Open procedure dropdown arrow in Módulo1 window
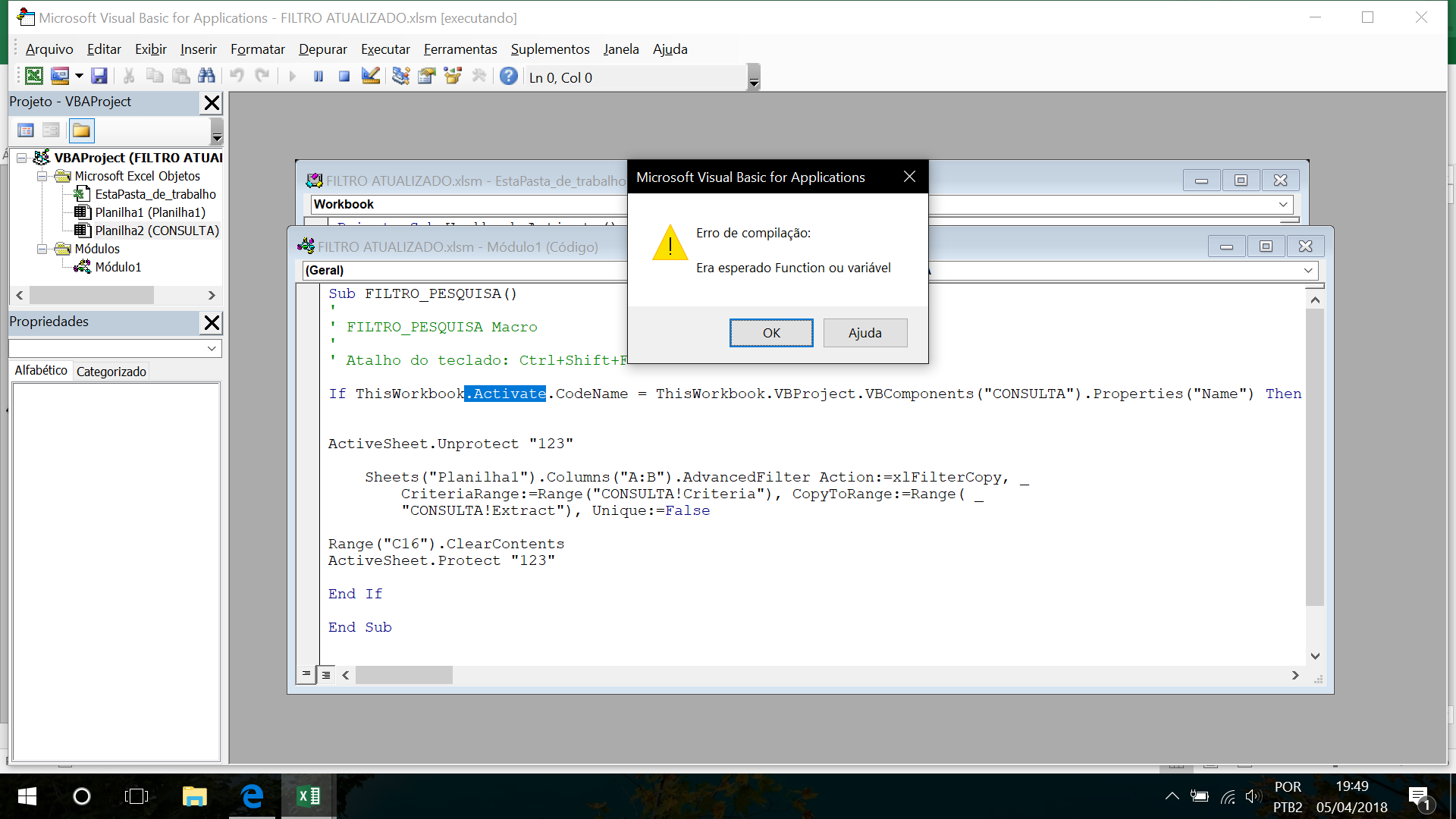Viewport: 1456px width, 819px height. pyautogui.click(x=1308, y=270)
